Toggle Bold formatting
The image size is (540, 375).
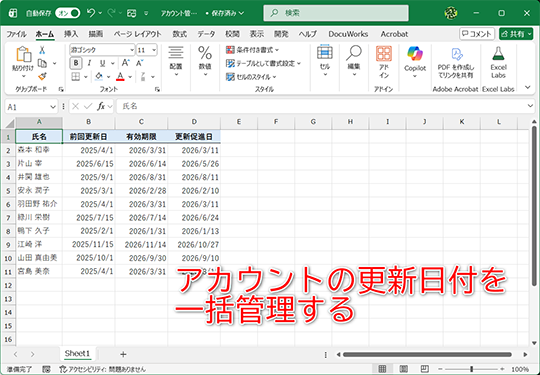click(x=76, y=63)
